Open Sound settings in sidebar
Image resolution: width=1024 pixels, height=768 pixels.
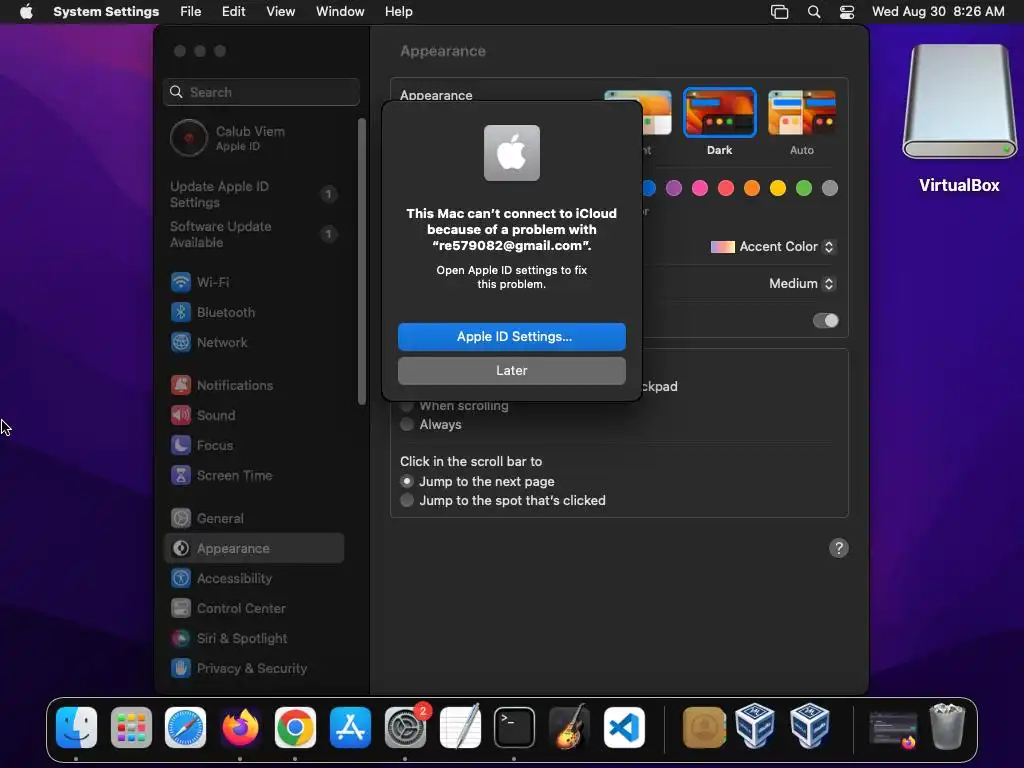(254, 415)
